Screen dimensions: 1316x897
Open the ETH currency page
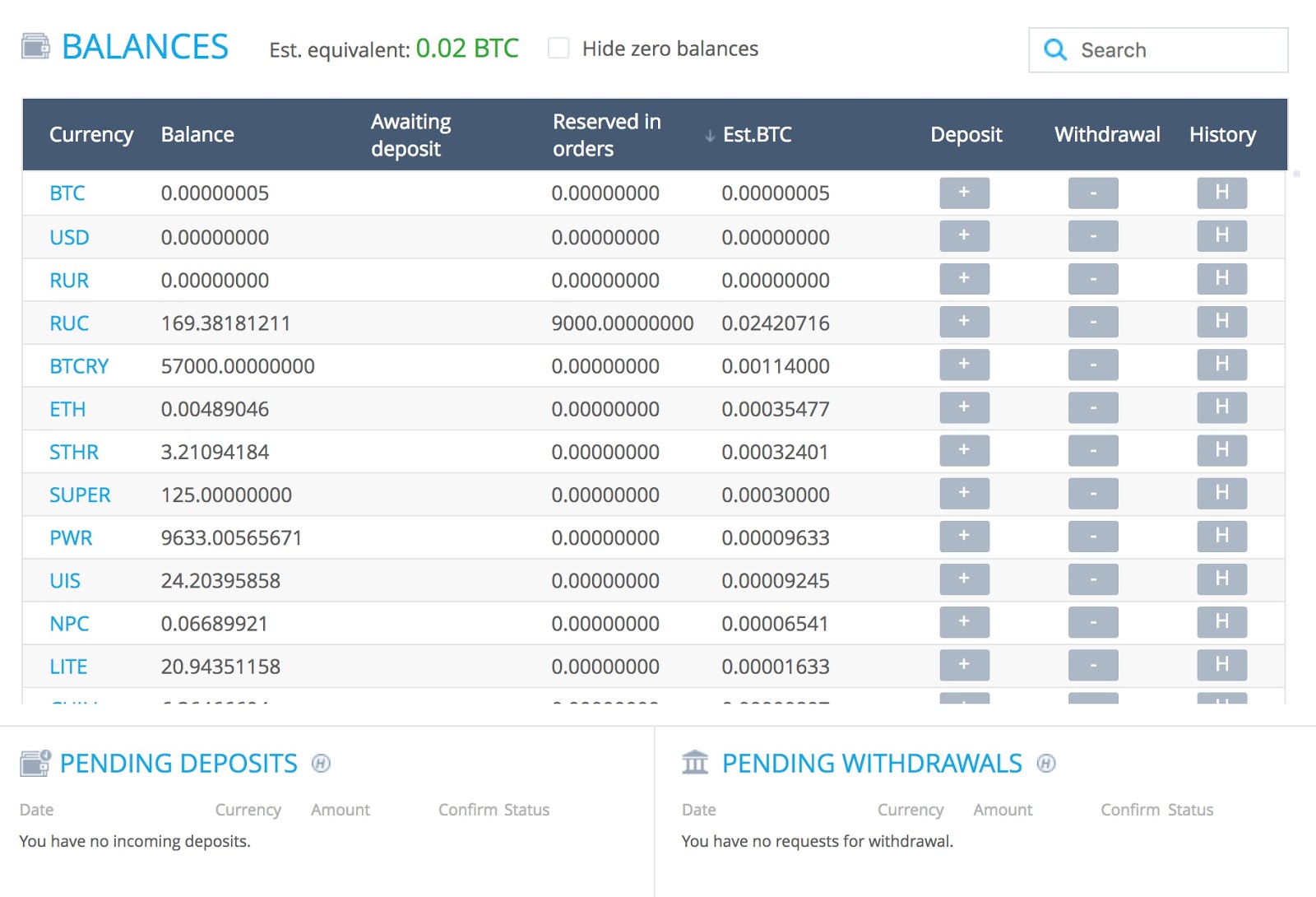pyautogui.click(x=66, y=408)
